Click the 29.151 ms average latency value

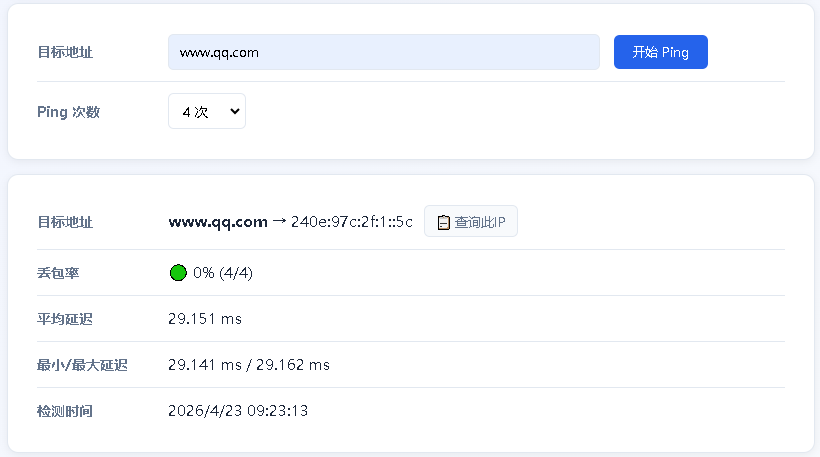[205, 319]
